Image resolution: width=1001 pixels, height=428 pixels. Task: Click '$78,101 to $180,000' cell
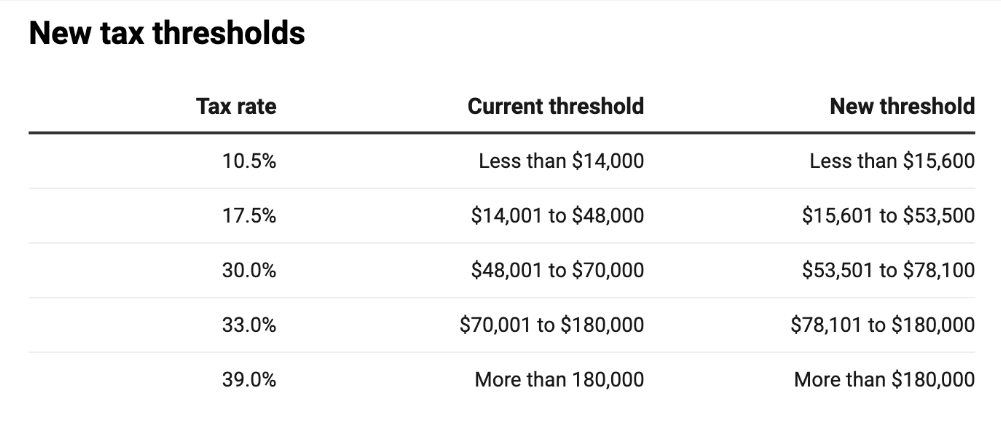coord(882,325)
